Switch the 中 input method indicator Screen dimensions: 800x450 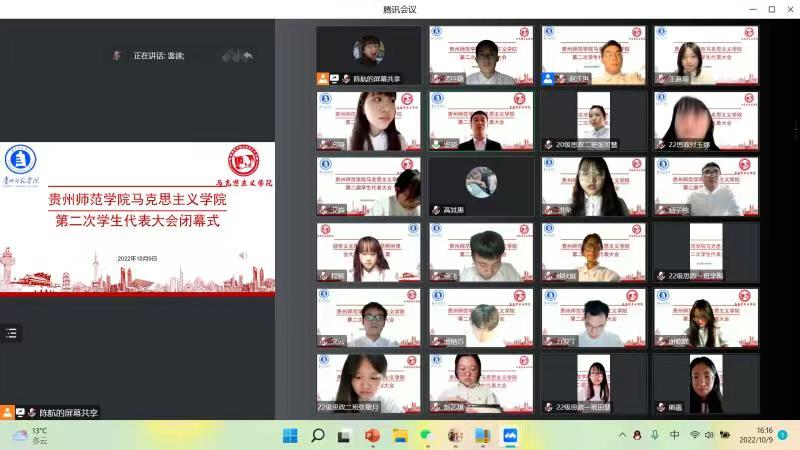click(674, 435)
